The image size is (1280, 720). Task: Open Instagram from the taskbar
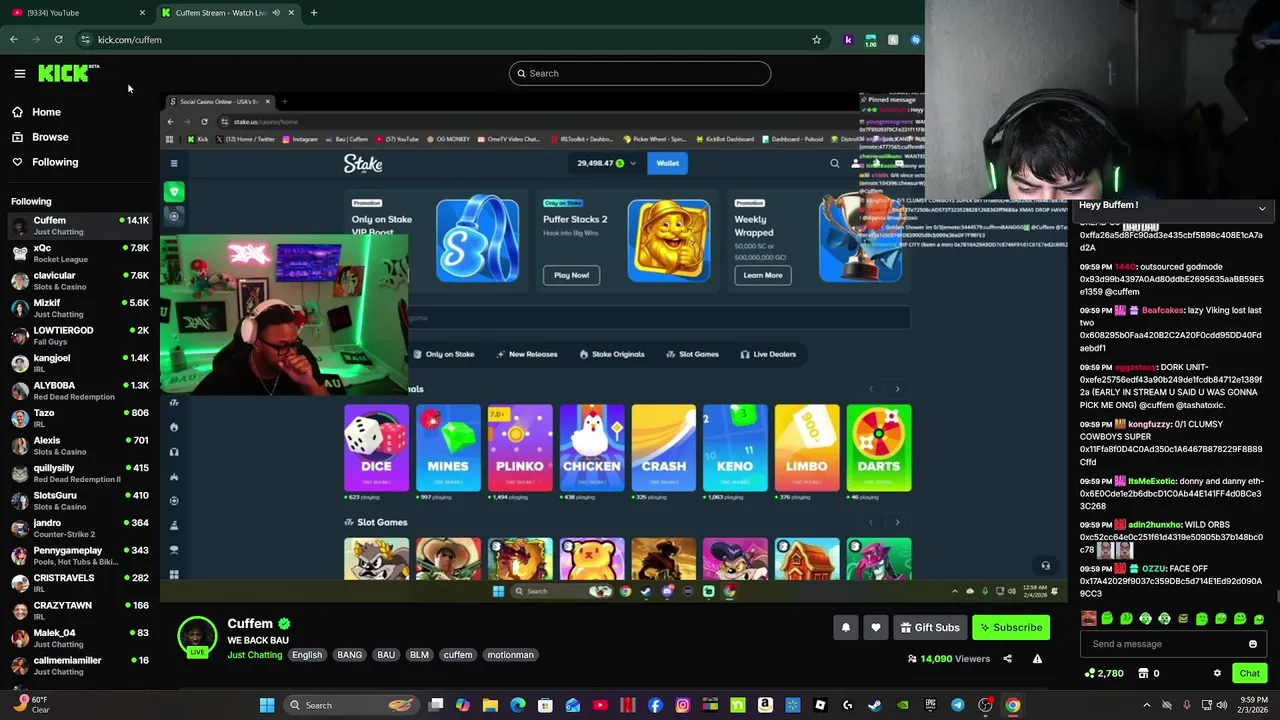tap(682, 705)
